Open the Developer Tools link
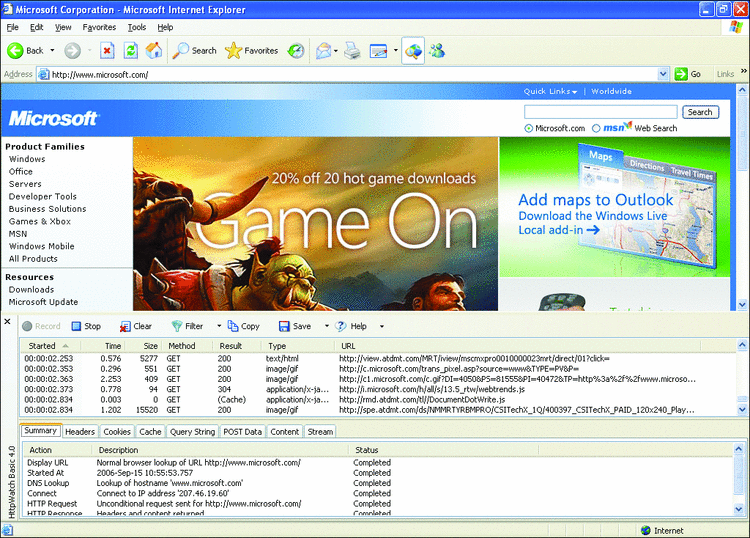This screenshot has height=538, width=750. [43, 197]
